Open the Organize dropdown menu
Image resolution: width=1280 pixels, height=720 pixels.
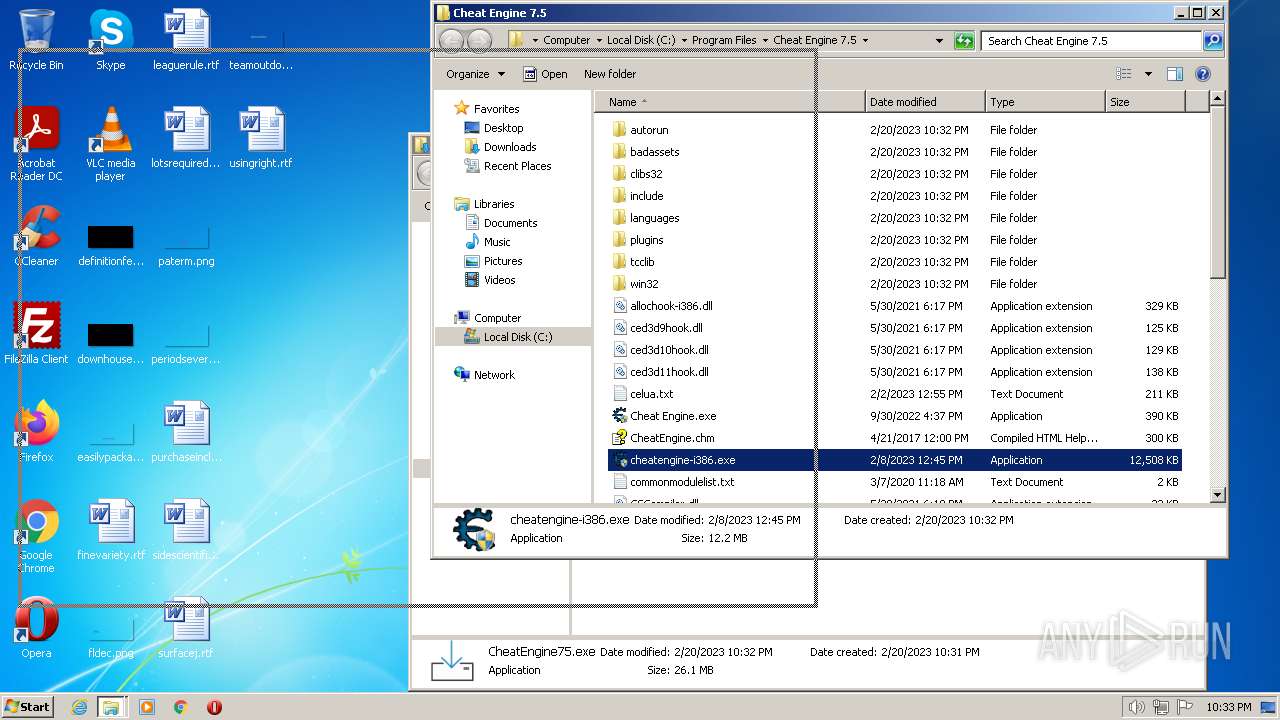tap(476, 74)
